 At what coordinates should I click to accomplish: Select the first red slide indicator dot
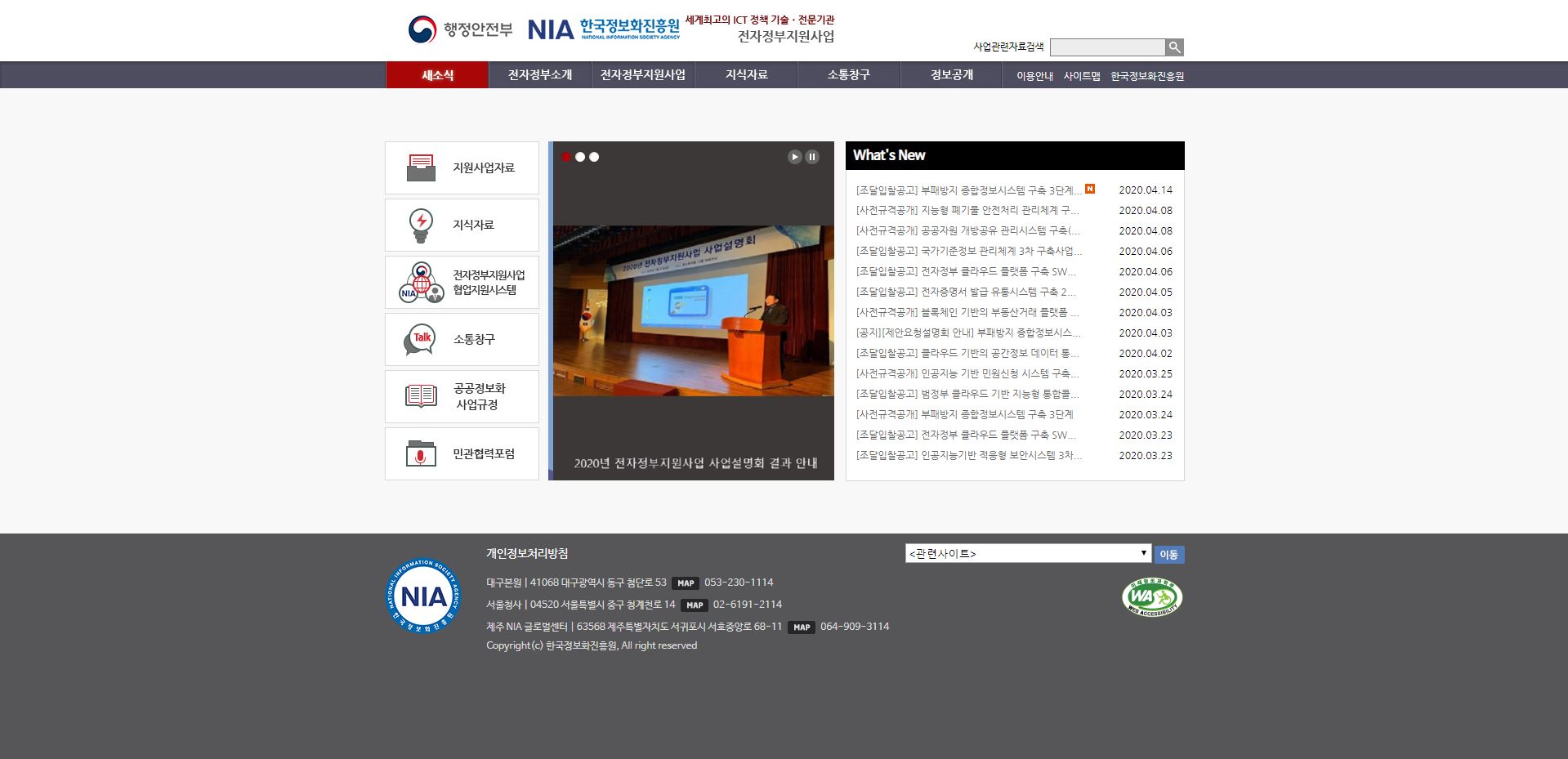click(x=565, y=157)
